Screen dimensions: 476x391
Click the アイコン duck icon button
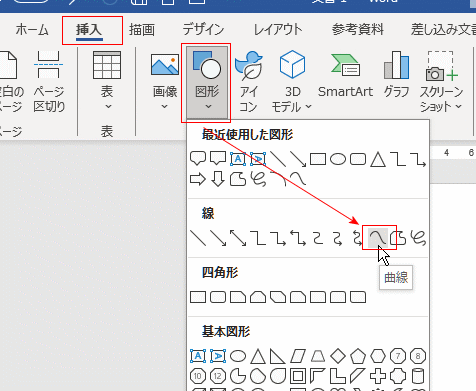249,82
